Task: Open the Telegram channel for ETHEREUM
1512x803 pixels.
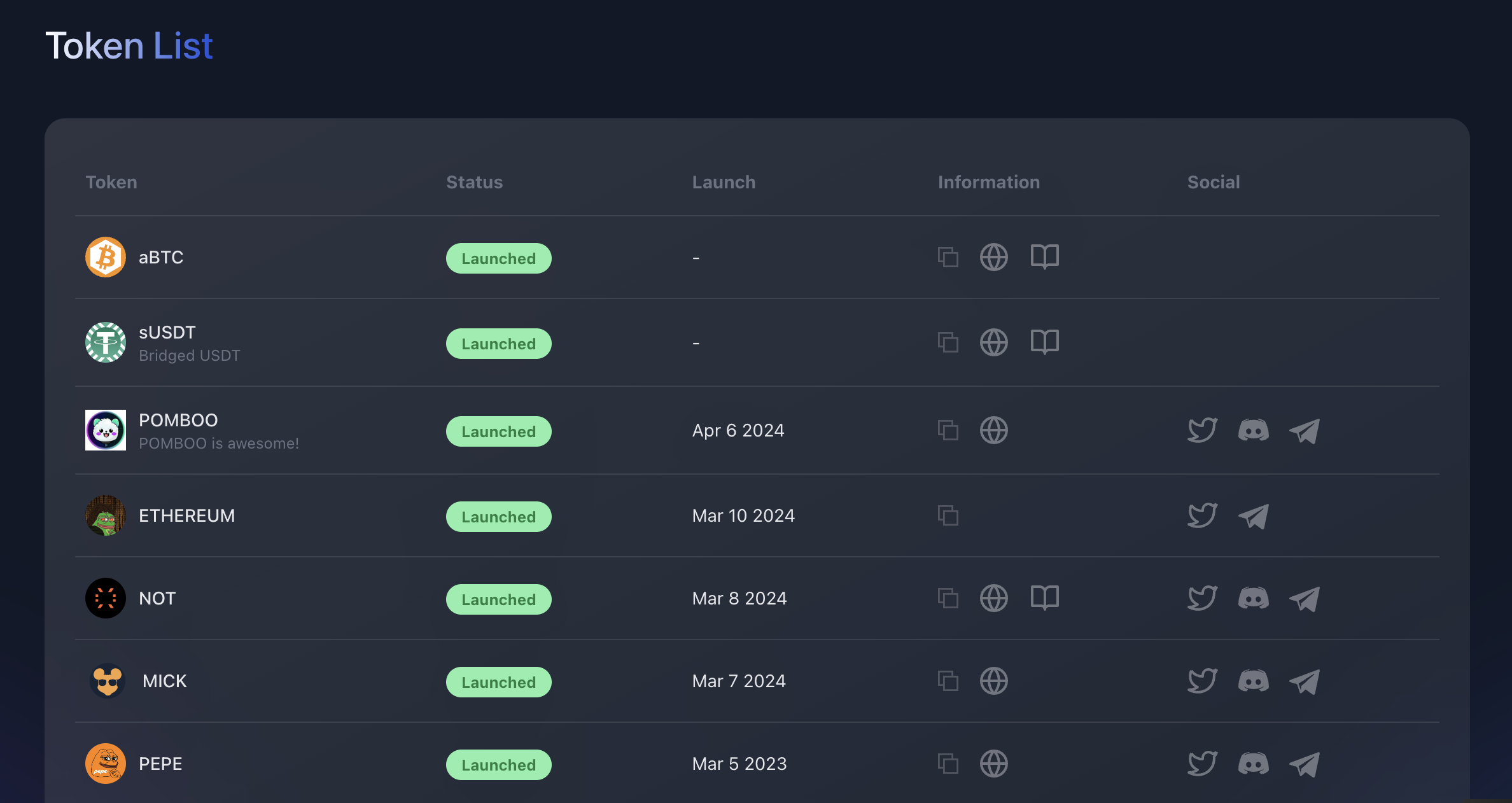Action: (1252, 516)
